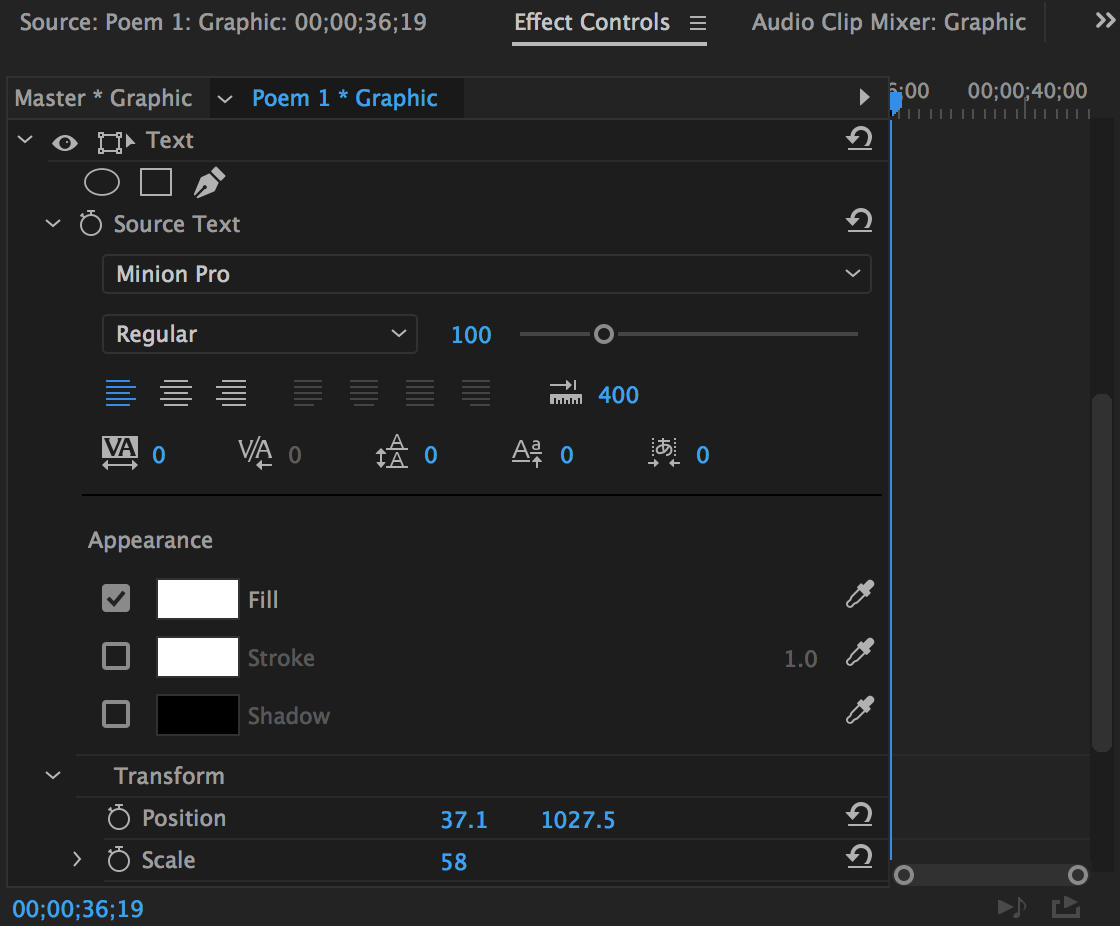Viewport: 1120px width, 926px height.
Task: Toggle Scale animation stopwatch
Action: coord(119,860)
